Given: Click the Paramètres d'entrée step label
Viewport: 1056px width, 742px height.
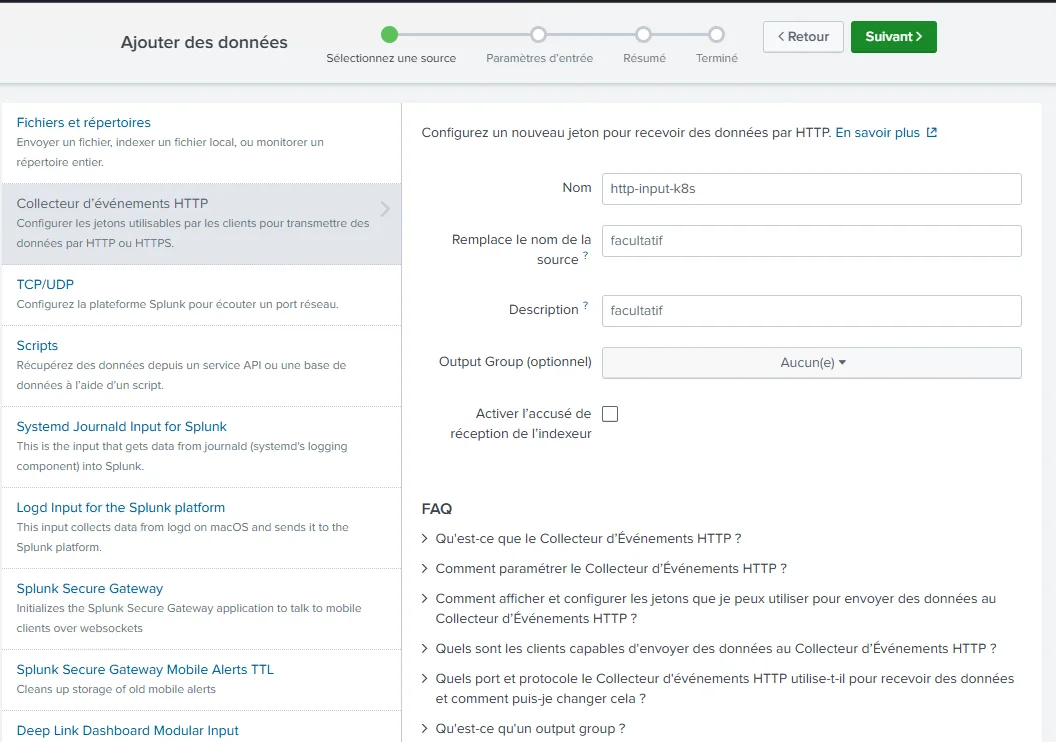Looking at the screenshot, I should 539,59.
